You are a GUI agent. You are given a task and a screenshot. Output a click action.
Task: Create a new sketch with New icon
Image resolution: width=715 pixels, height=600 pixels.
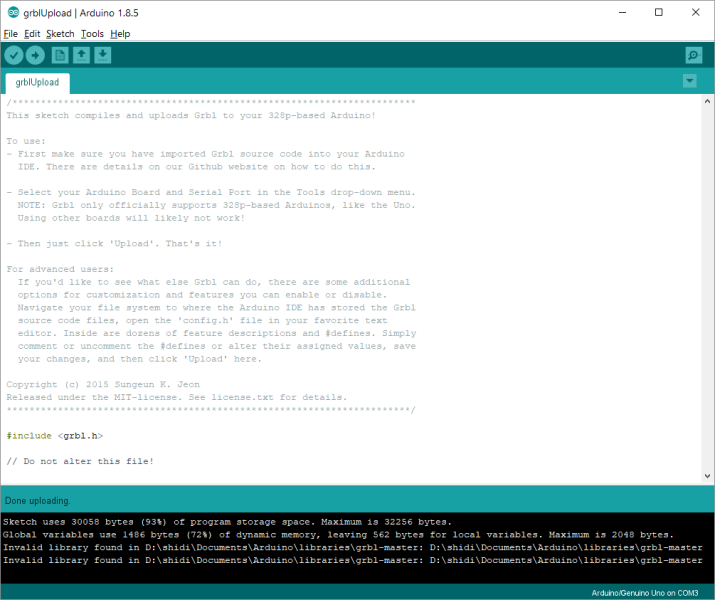pos(60,56)
